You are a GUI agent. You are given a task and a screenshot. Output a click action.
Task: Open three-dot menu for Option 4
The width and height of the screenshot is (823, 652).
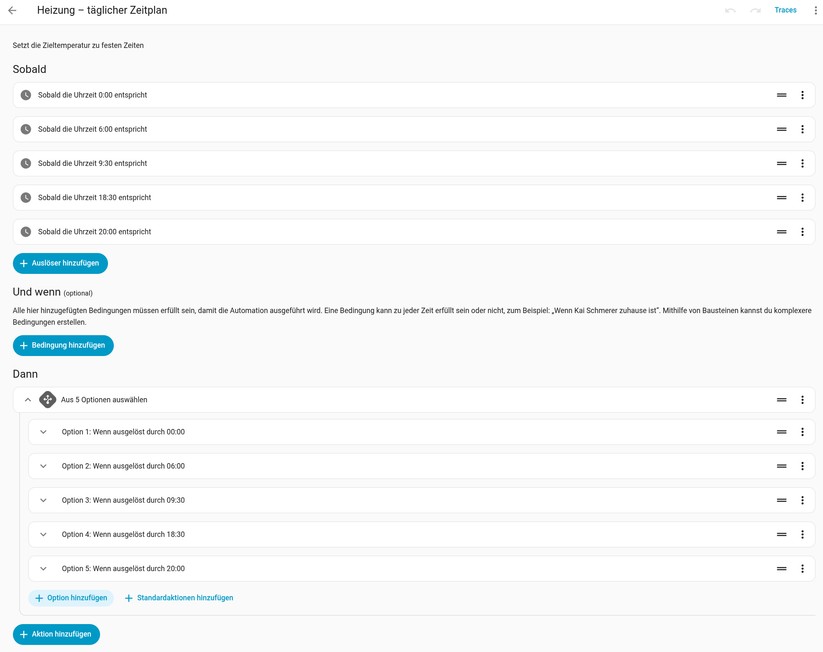point(802,534)
